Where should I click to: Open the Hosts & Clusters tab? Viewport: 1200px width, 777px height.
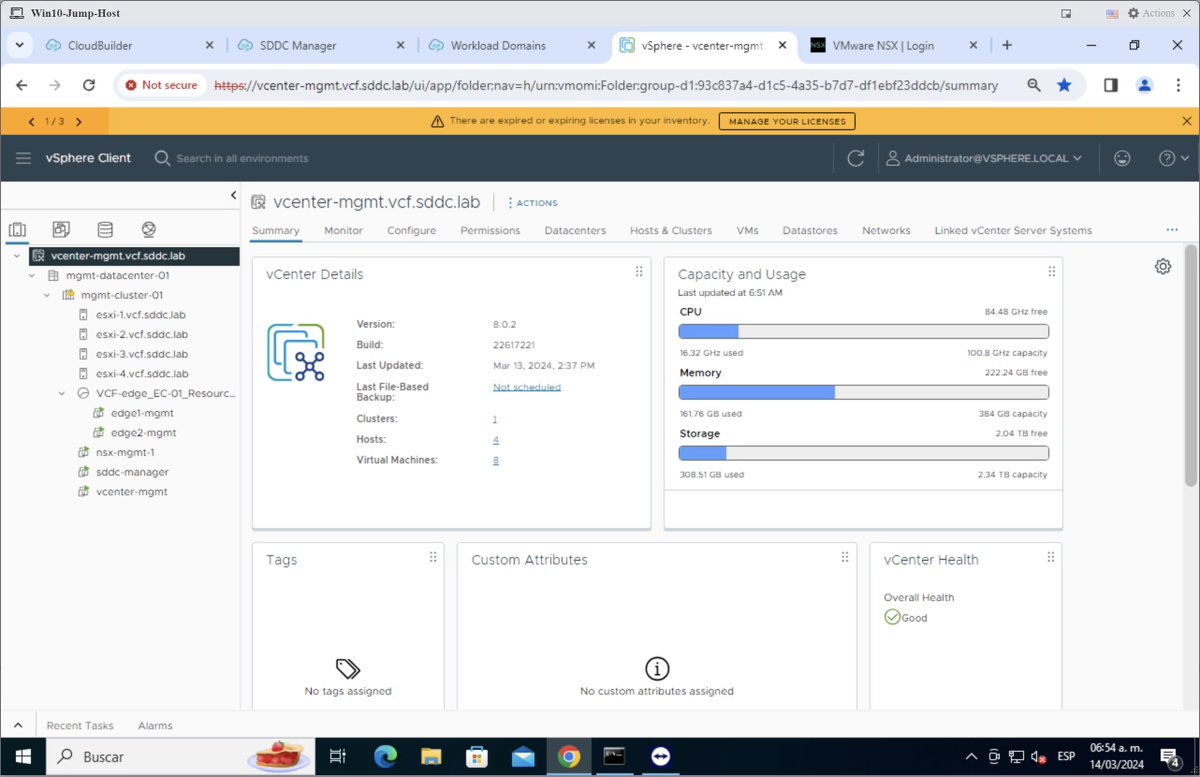coord(671,230)
